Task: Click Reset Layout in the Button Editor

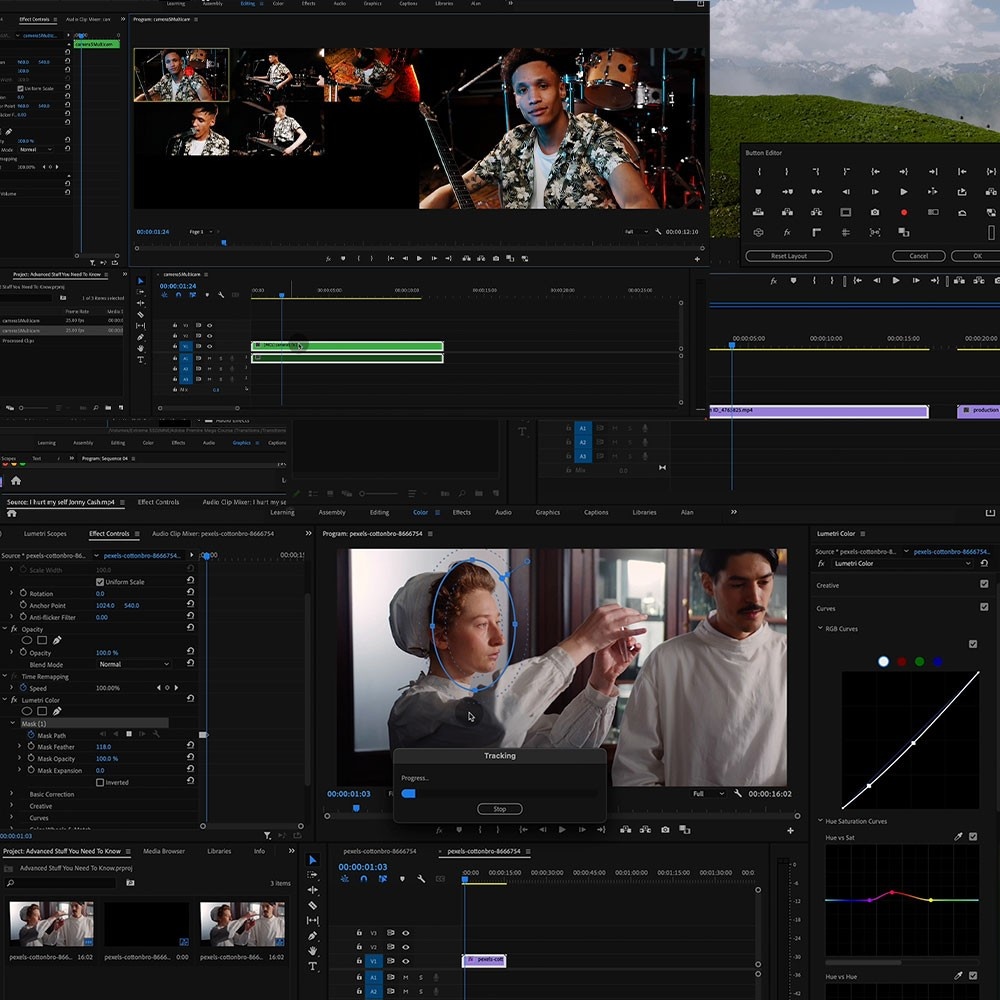Action: tap(788, 256)
